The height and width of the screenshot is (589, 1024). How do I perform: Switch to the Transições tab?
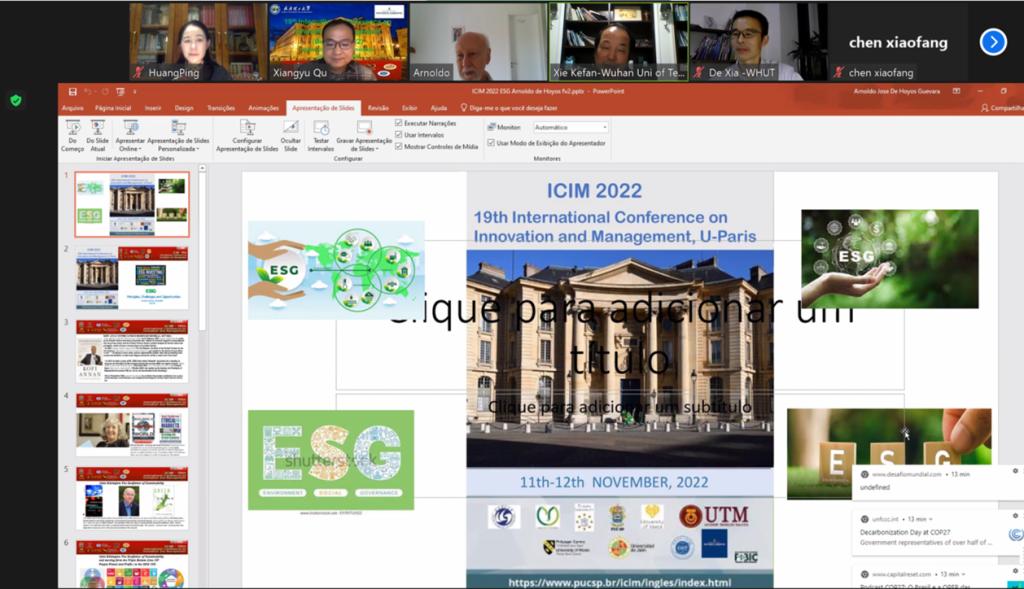coord(220,108)
